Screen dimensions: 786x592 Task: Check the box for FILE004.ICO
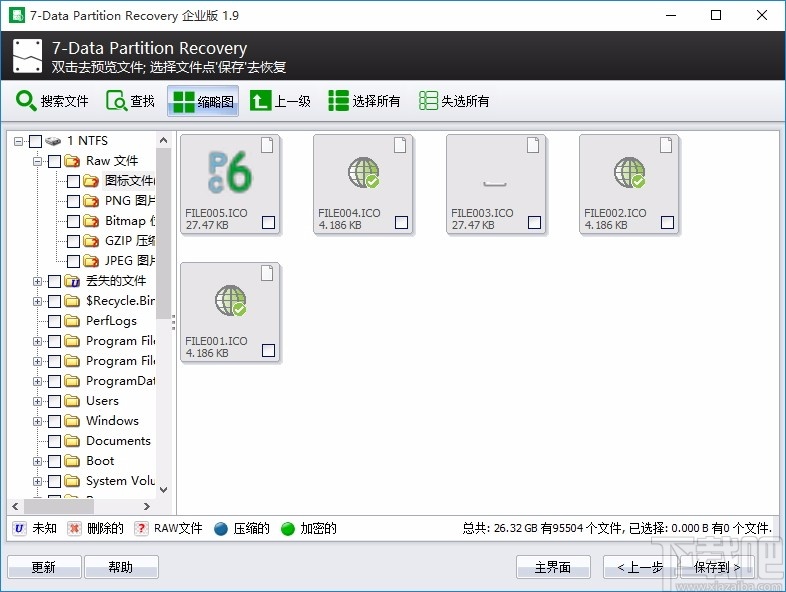point(402,222)
